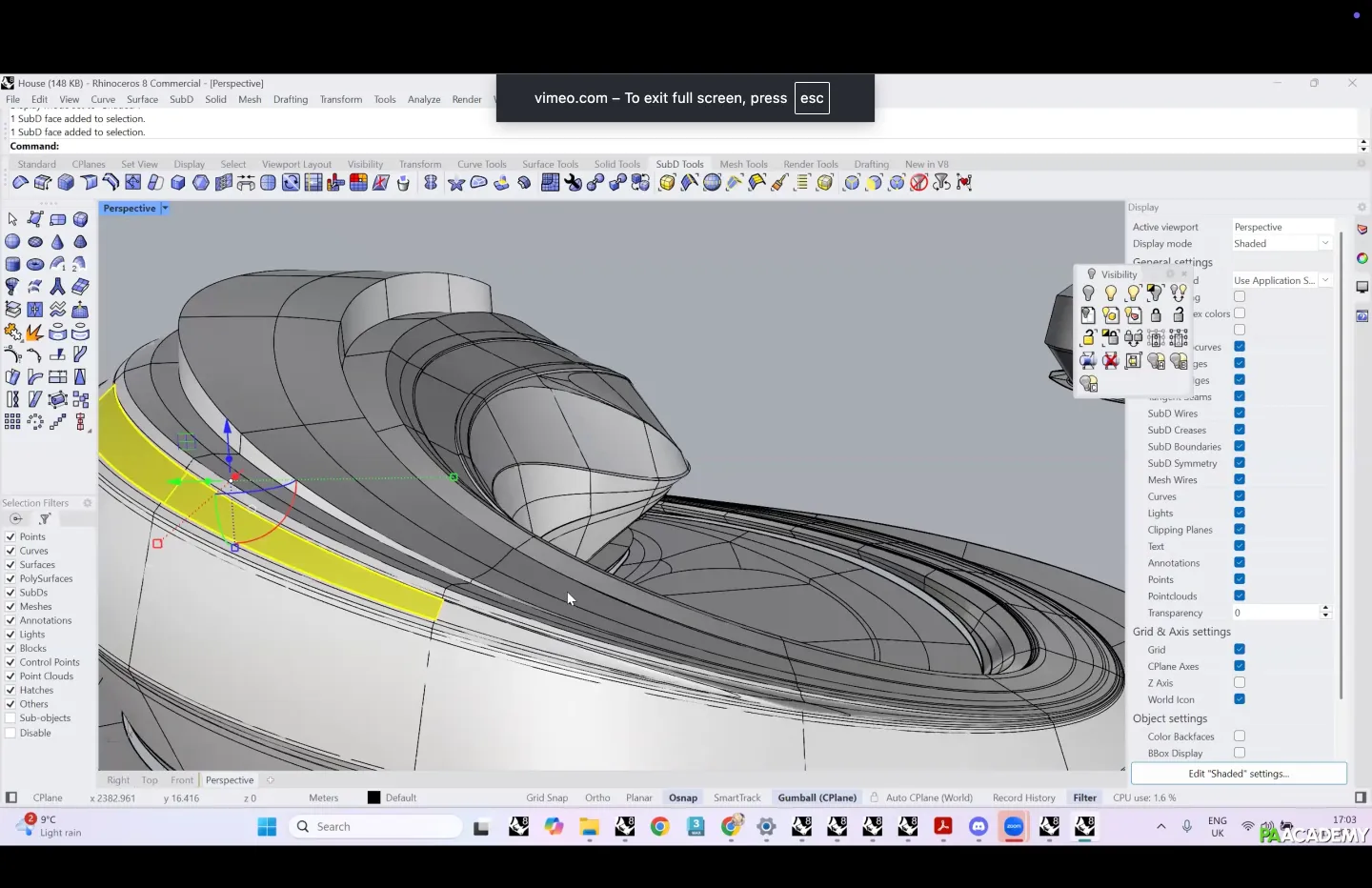Open the Display mode dropdown
Screen dimensions: 1372x888
tap(1324, 244)
